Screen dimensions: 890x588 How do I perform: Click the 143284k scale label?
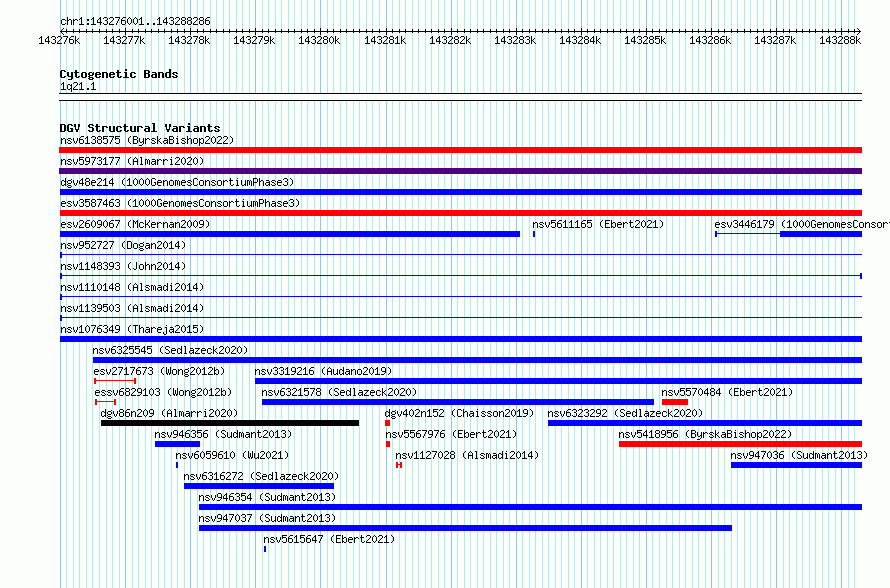[x=580, y=40]
